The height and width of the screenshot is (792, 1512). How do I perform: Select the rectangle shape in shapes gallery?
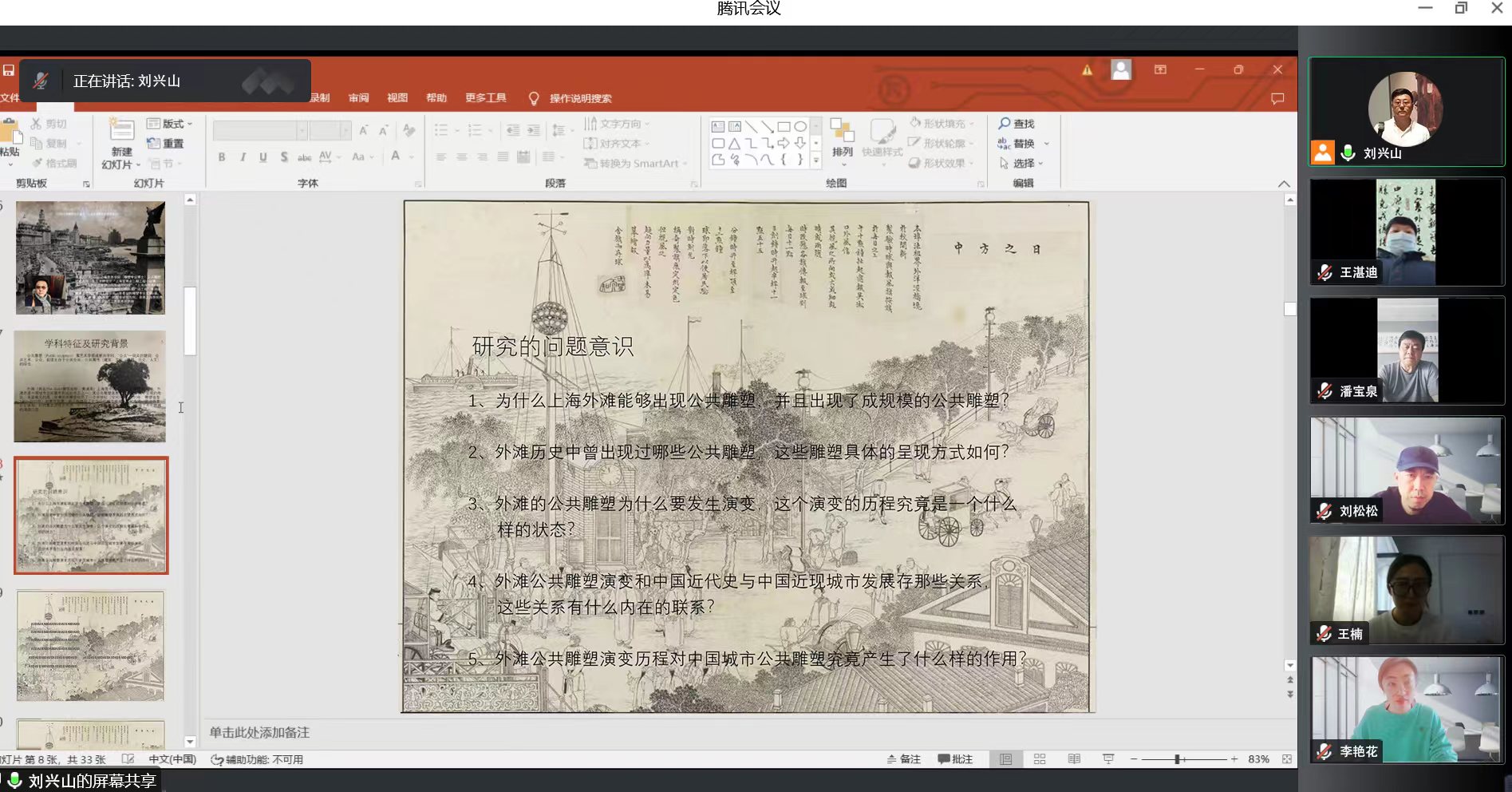pos(784,127)
